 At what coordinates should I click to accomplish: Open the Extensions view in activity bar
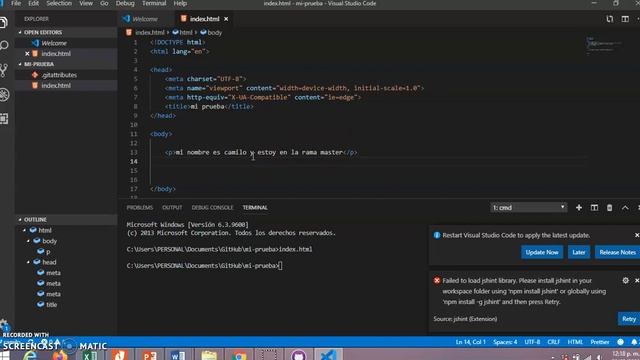(x=4, y=119)
